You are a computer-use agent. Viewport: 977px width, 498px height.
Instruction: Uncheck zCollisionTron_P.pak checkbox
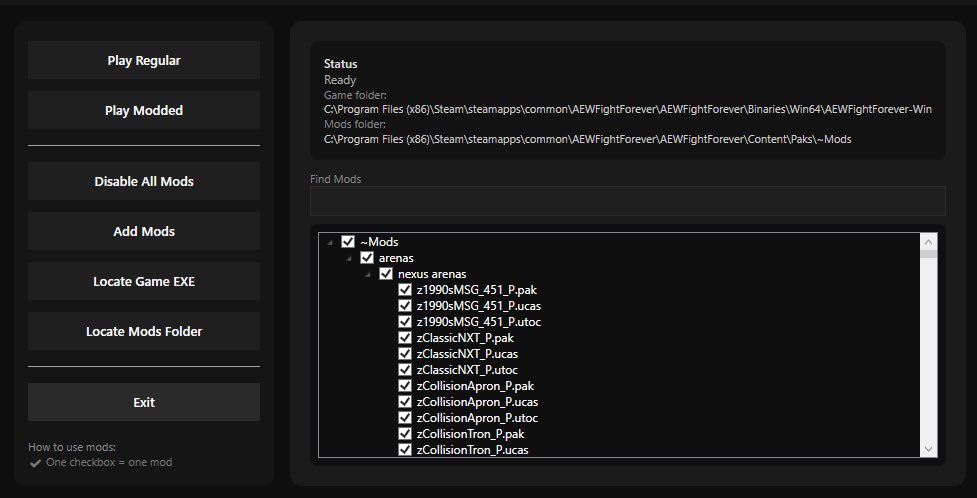405,434
